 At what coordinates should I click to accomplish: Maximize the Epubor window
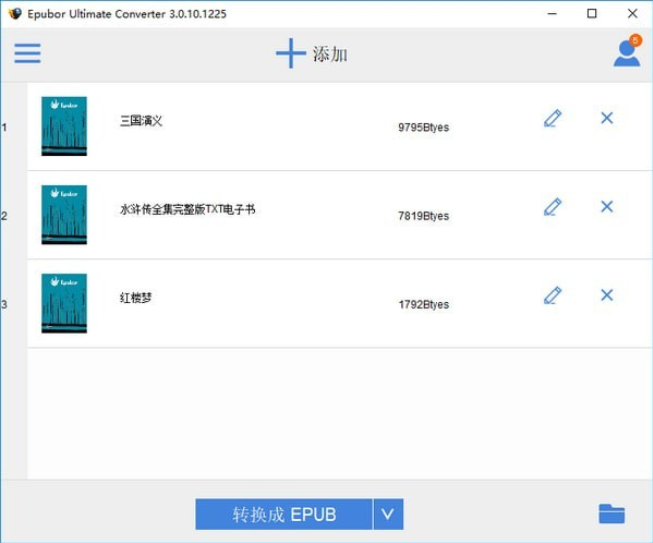pyautogui.click(x=592, y=14)
